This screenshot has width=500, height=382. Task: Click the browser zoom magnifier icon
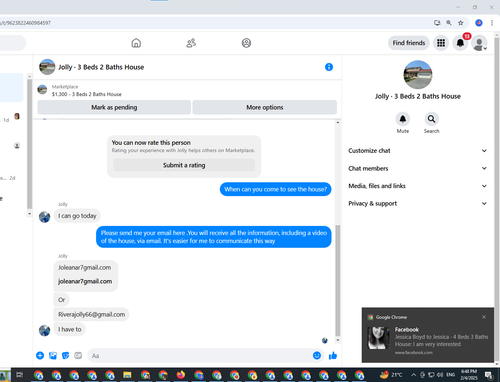pos(449,23)
